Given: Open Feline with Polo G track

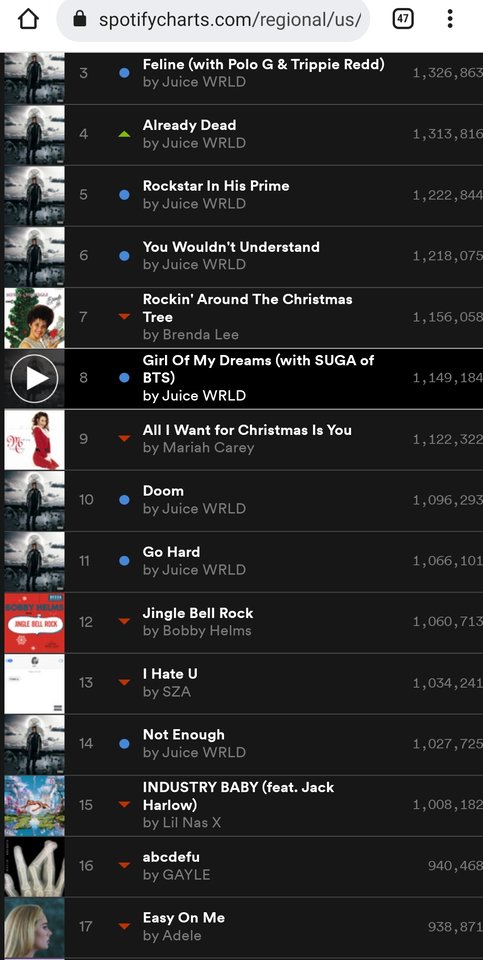Looking at the screenshot, I should 264,64.
